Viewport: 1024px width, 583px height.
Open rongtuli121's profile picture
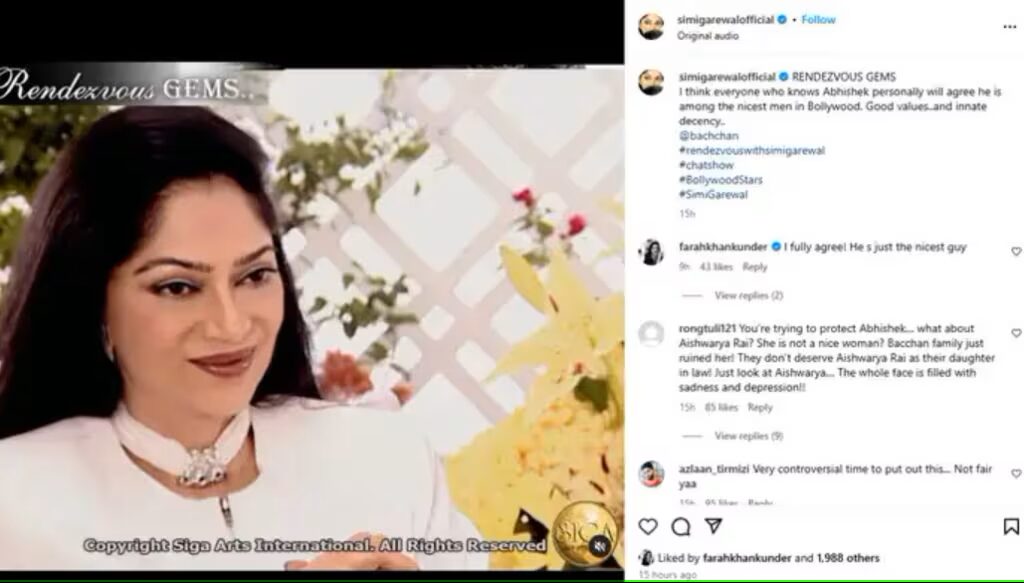pos(651,334)
